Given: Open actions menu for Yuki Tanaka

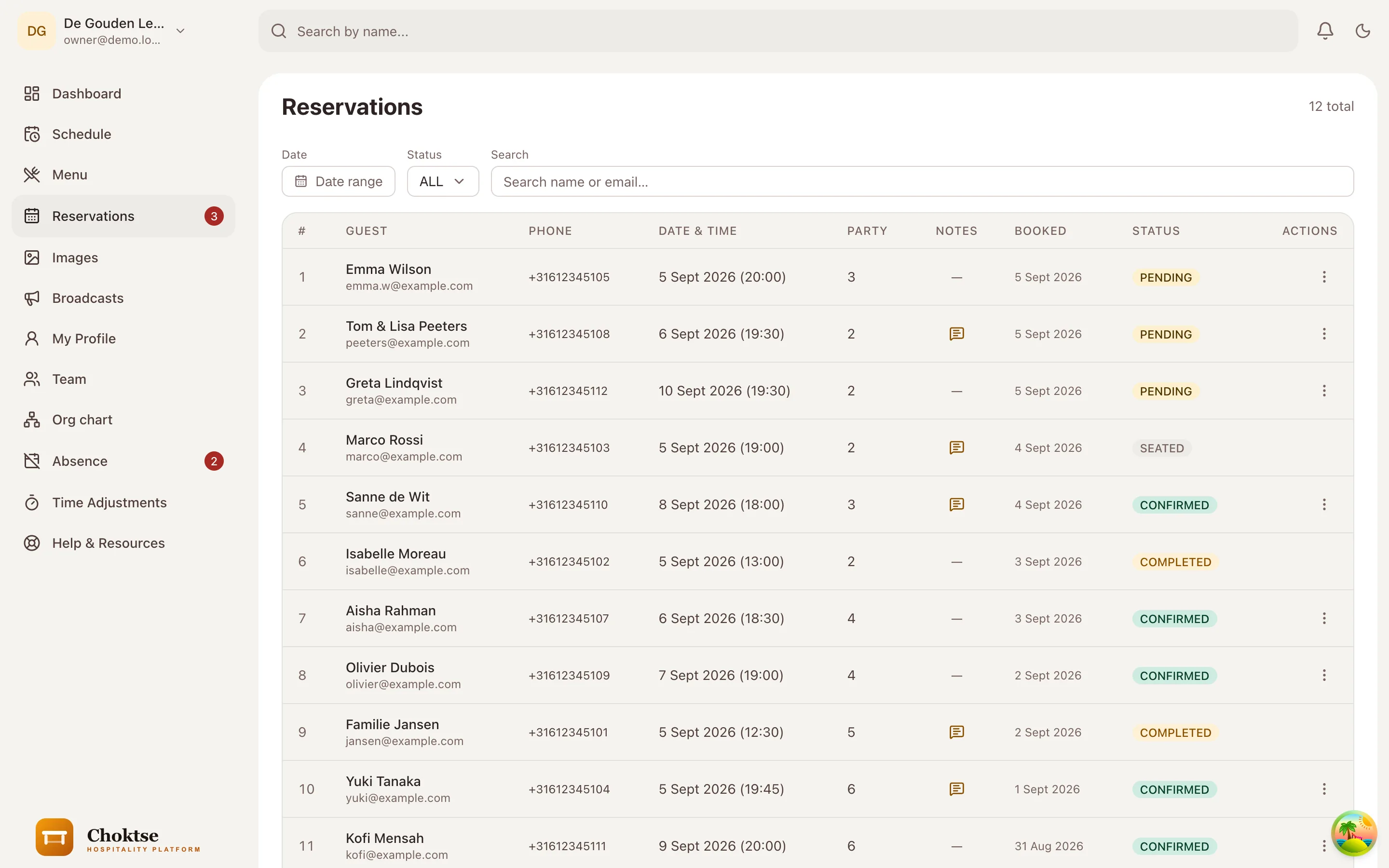Looking at the screenshot, I should [1323, 789].
